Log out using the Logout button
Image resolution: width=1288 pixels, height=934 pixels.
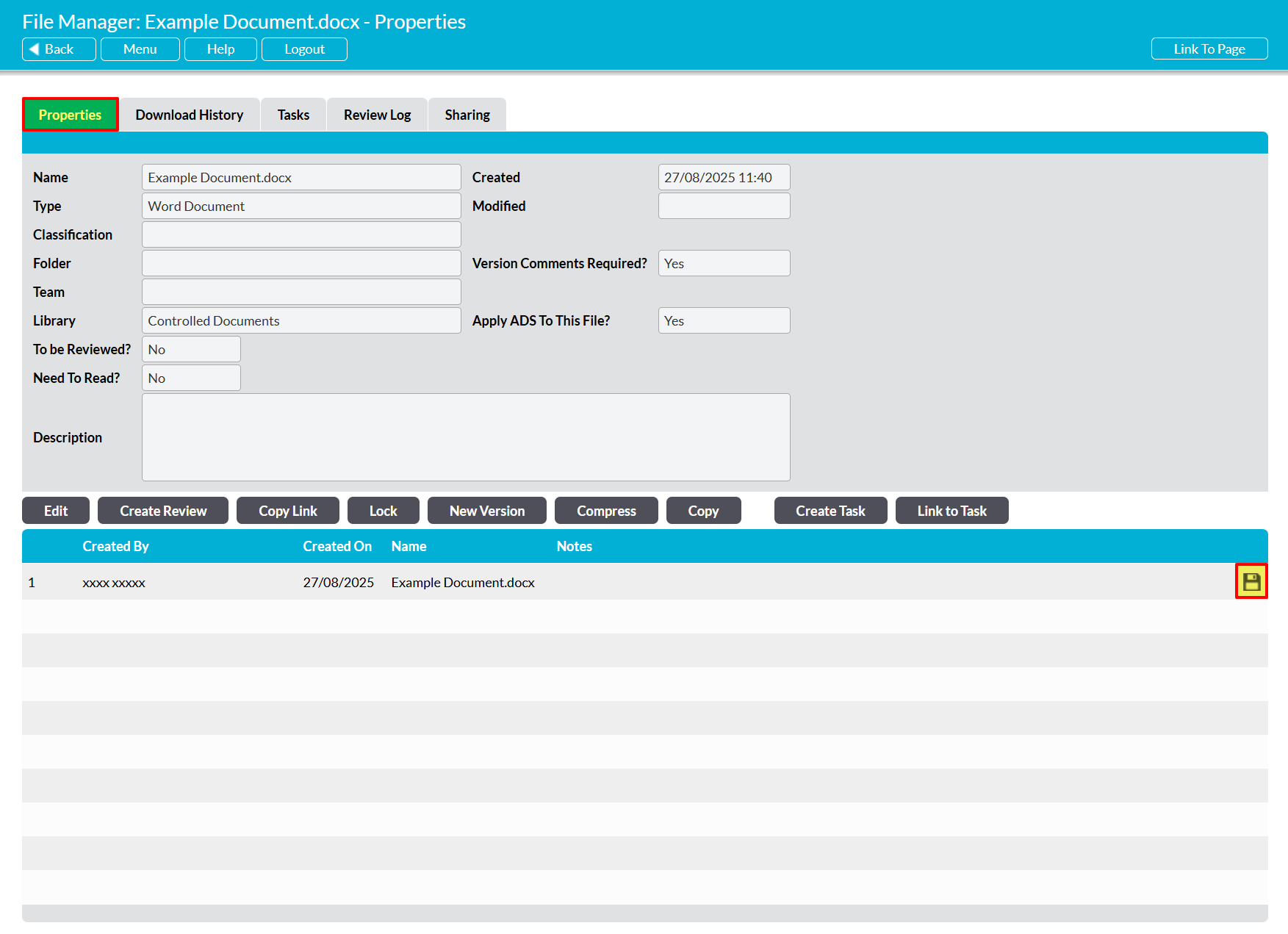coord(304,49)
